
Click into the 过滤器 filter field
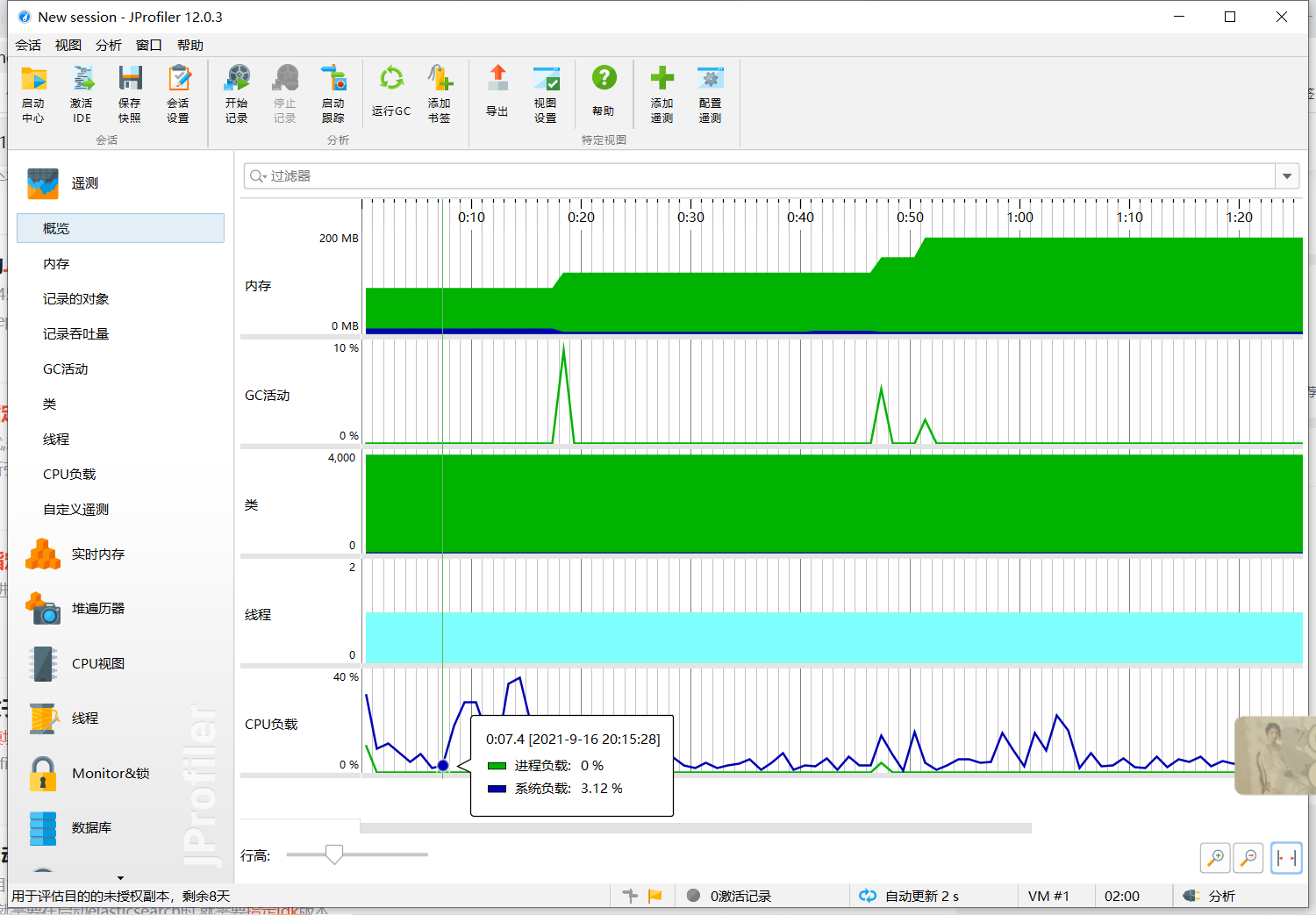click(x=760, y=176)
